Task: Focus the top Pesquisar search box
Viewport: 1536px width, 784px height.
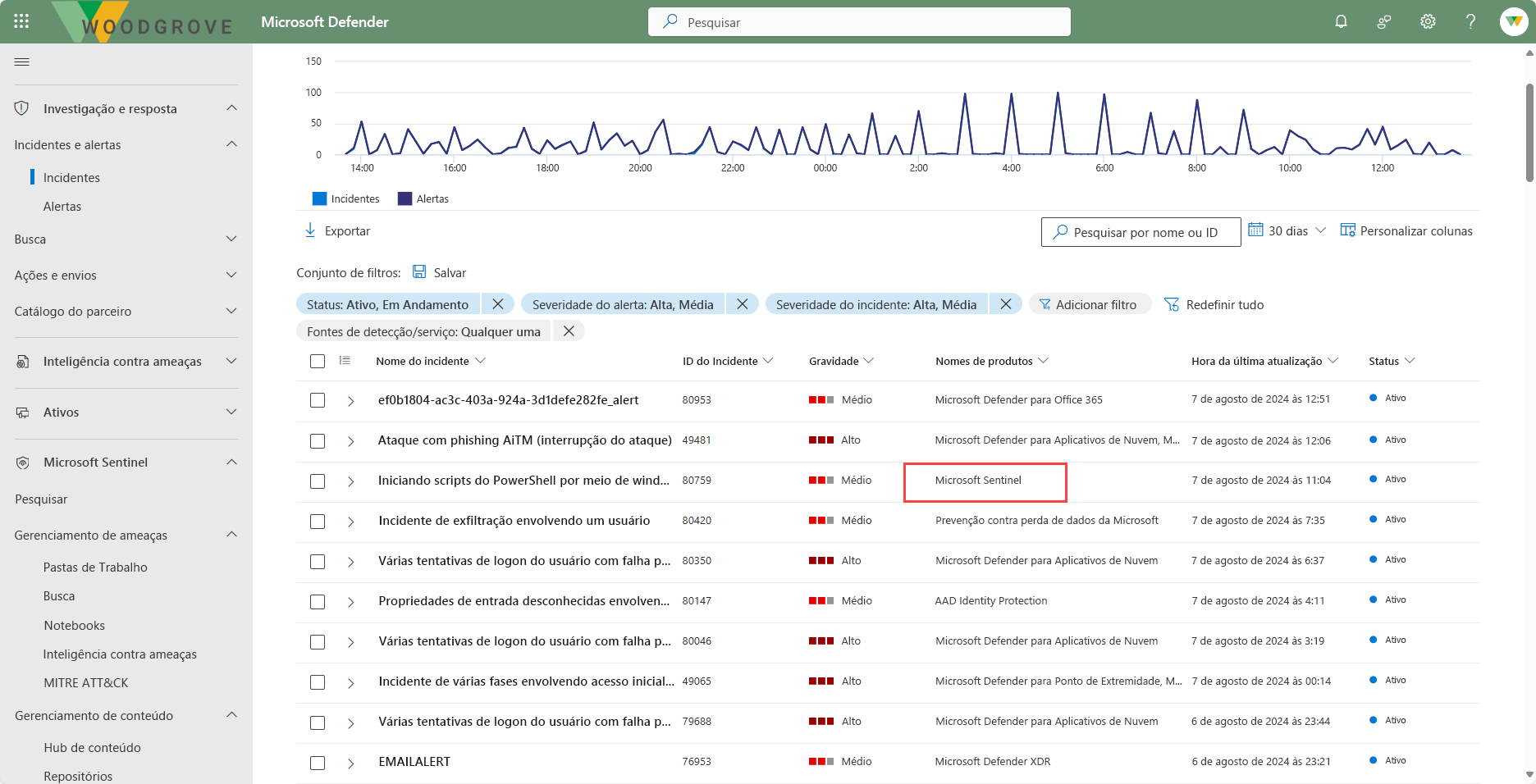Action: tap(859, 21)
